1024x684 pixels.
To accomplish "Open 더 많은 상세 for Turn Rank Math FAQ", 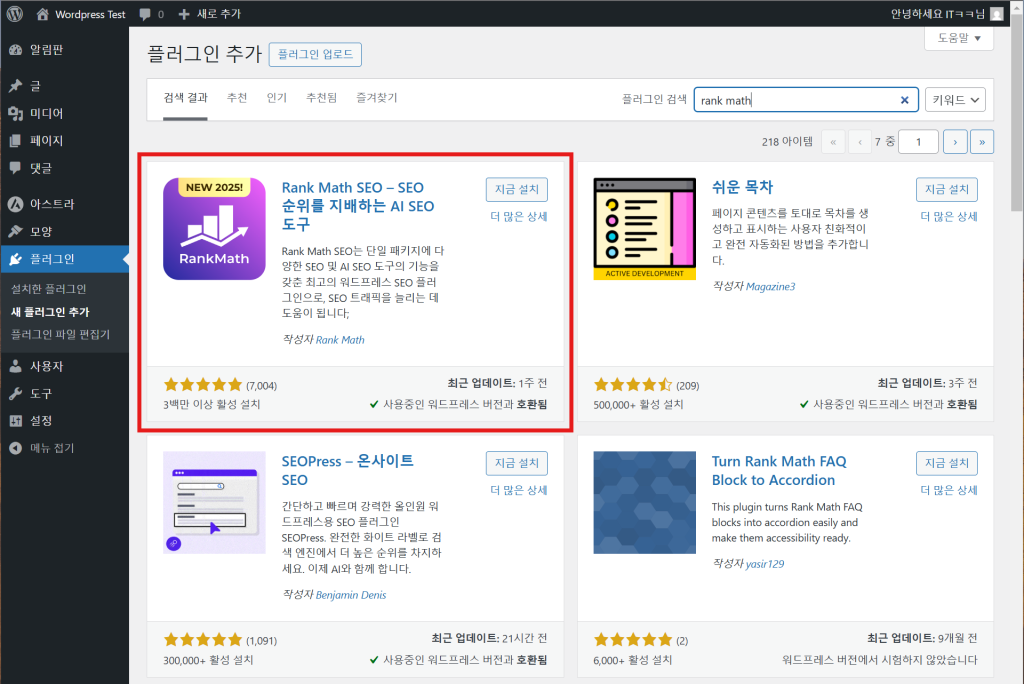I will click(949, 491).
